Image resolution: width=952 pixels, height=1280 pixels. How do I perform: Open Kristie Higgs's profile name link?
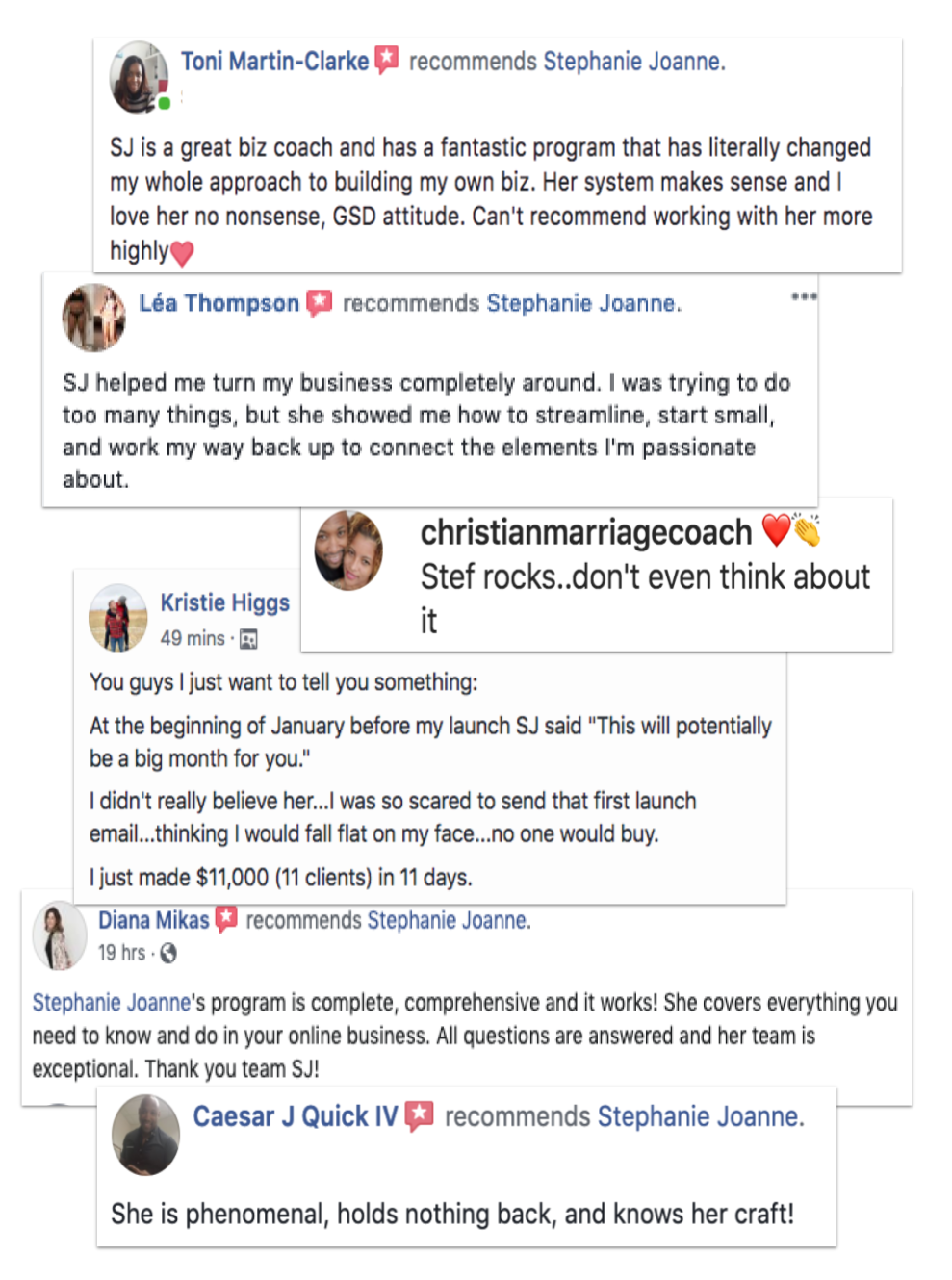pyautogui.click(x=224, y=602)
